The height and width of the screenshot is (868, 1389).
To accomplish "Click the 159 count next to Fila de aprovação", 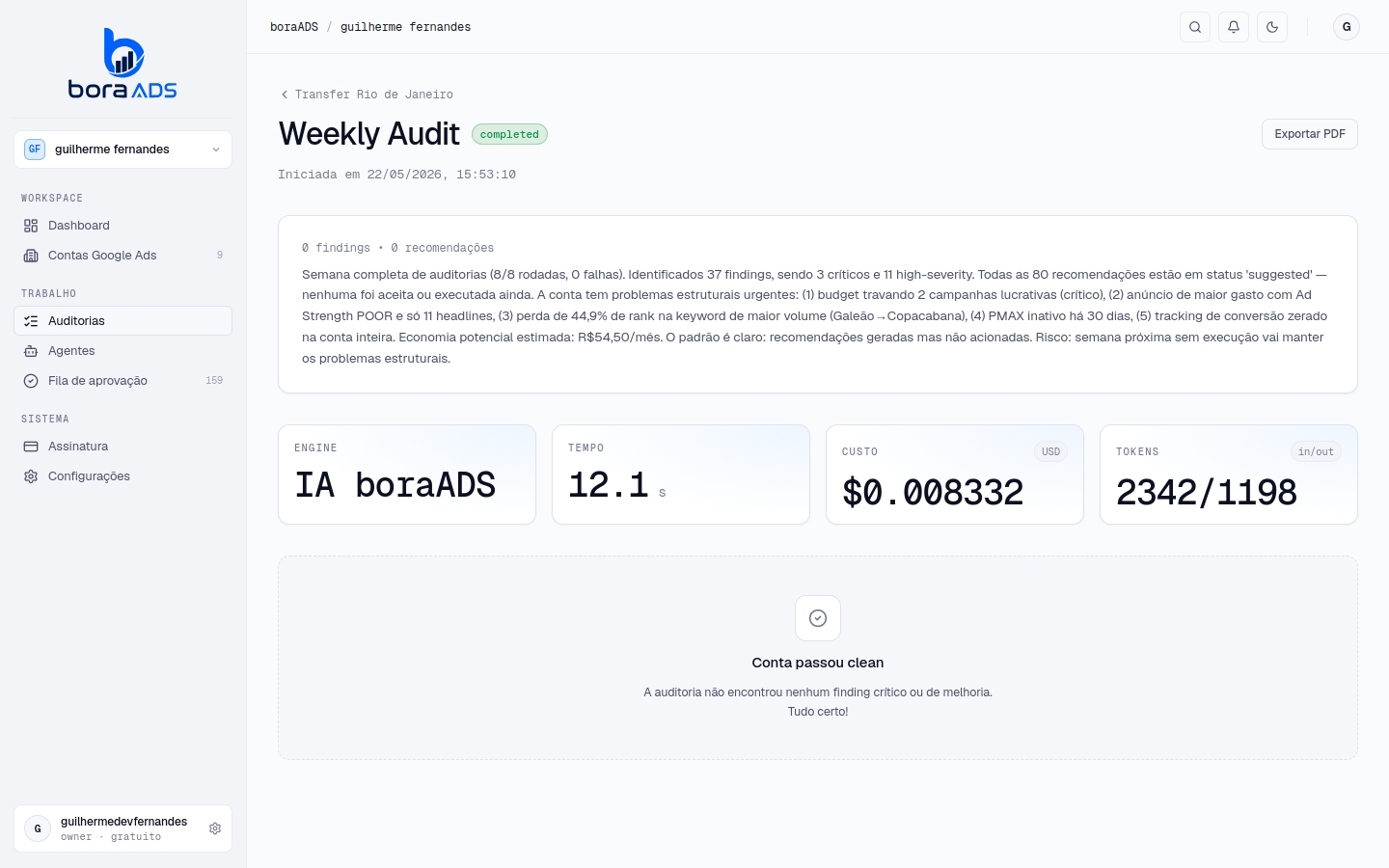I will coord(214,381).
